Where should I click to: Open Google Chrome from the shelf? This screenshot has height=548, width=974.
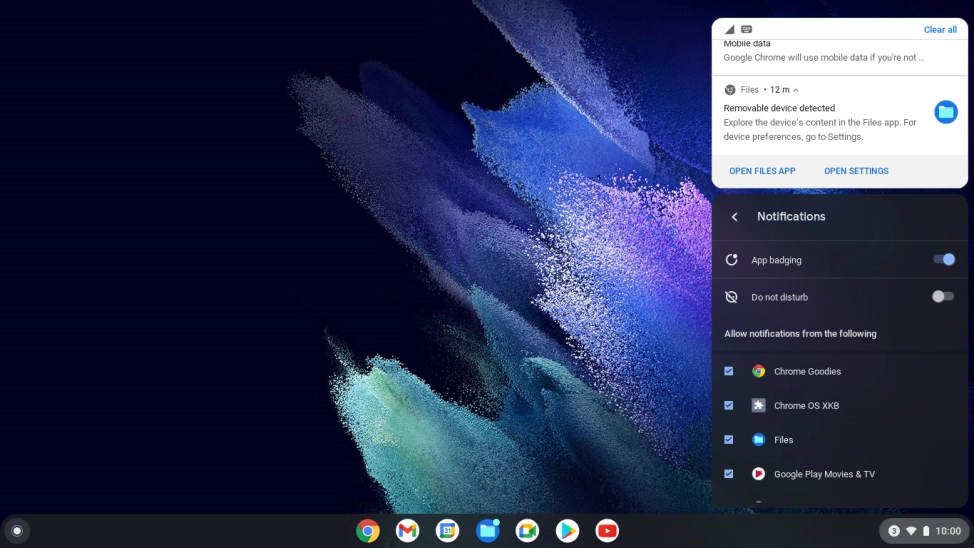pos(368,531)
